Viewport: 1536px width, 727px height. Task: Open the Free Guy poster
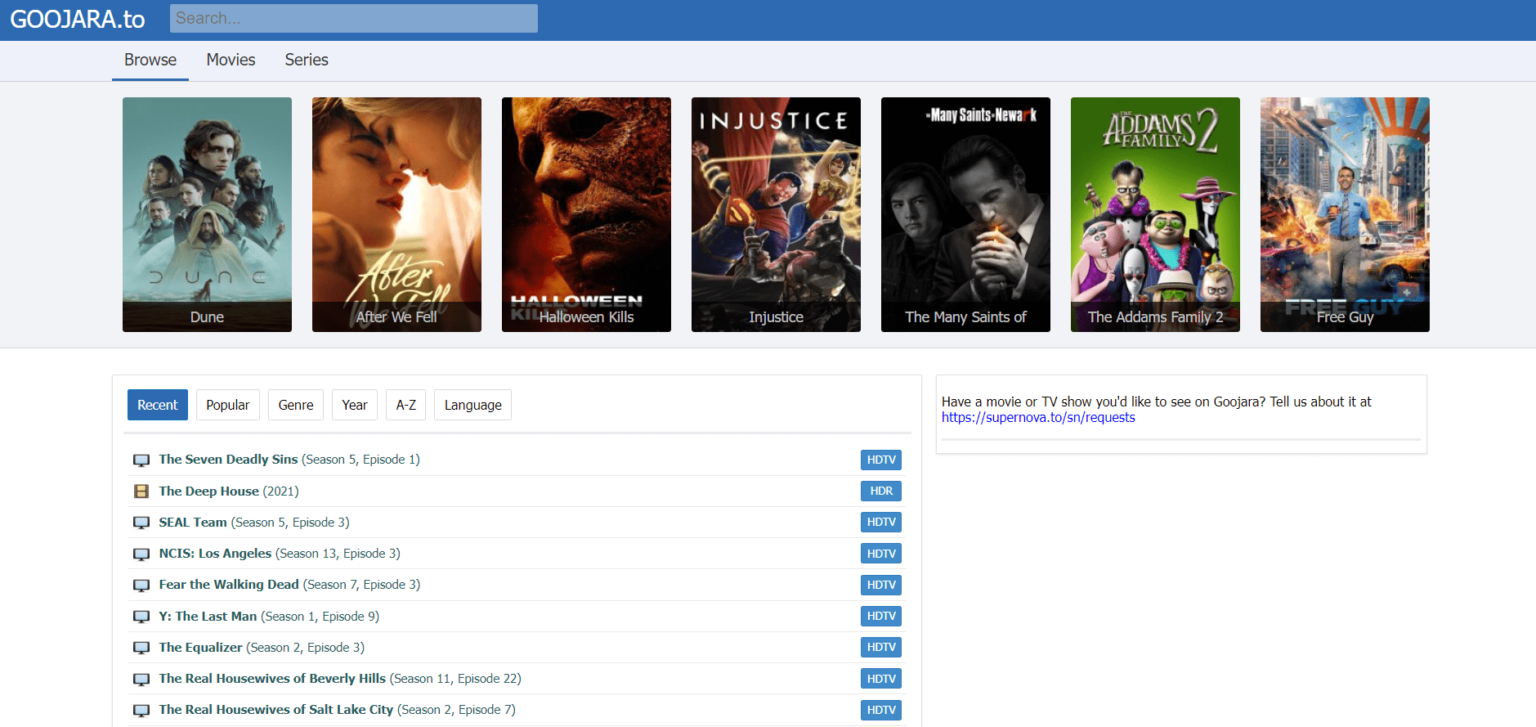(1345, 214)
